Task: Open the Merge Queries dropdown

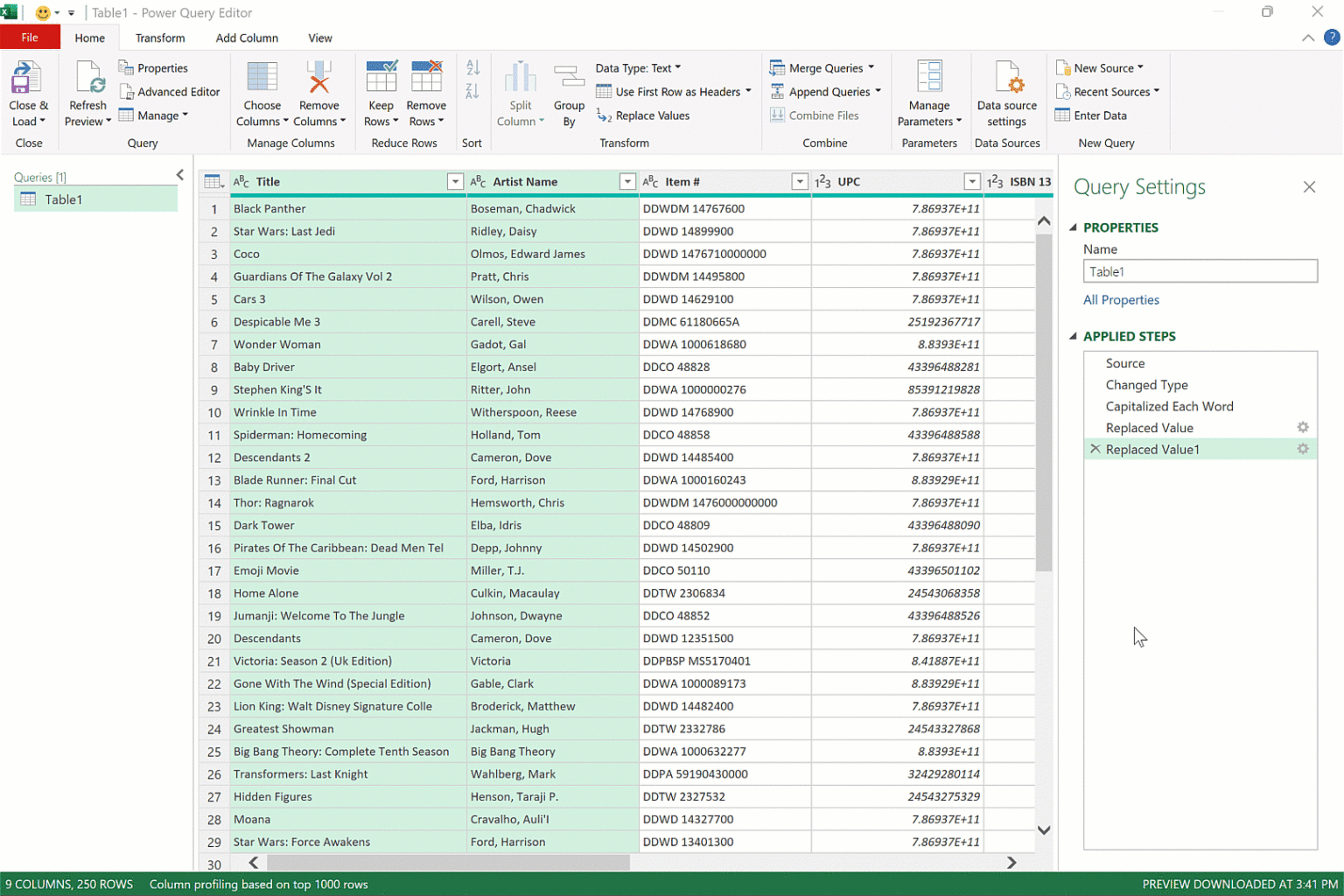Action: [x=871, y=68]
